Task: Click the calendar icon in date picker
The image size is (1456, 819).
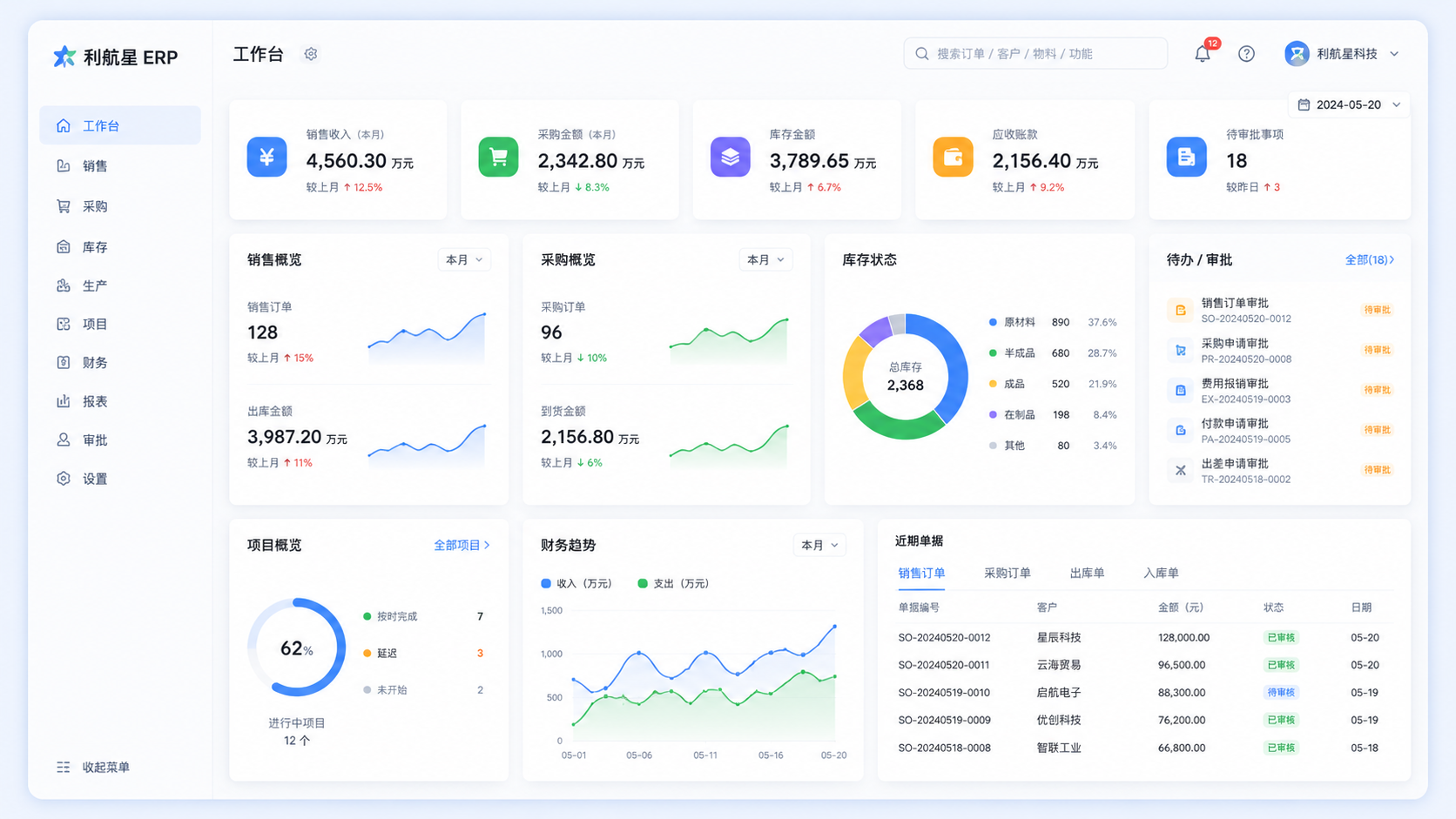Action: pyautogui.click(x=1304, y=104)
